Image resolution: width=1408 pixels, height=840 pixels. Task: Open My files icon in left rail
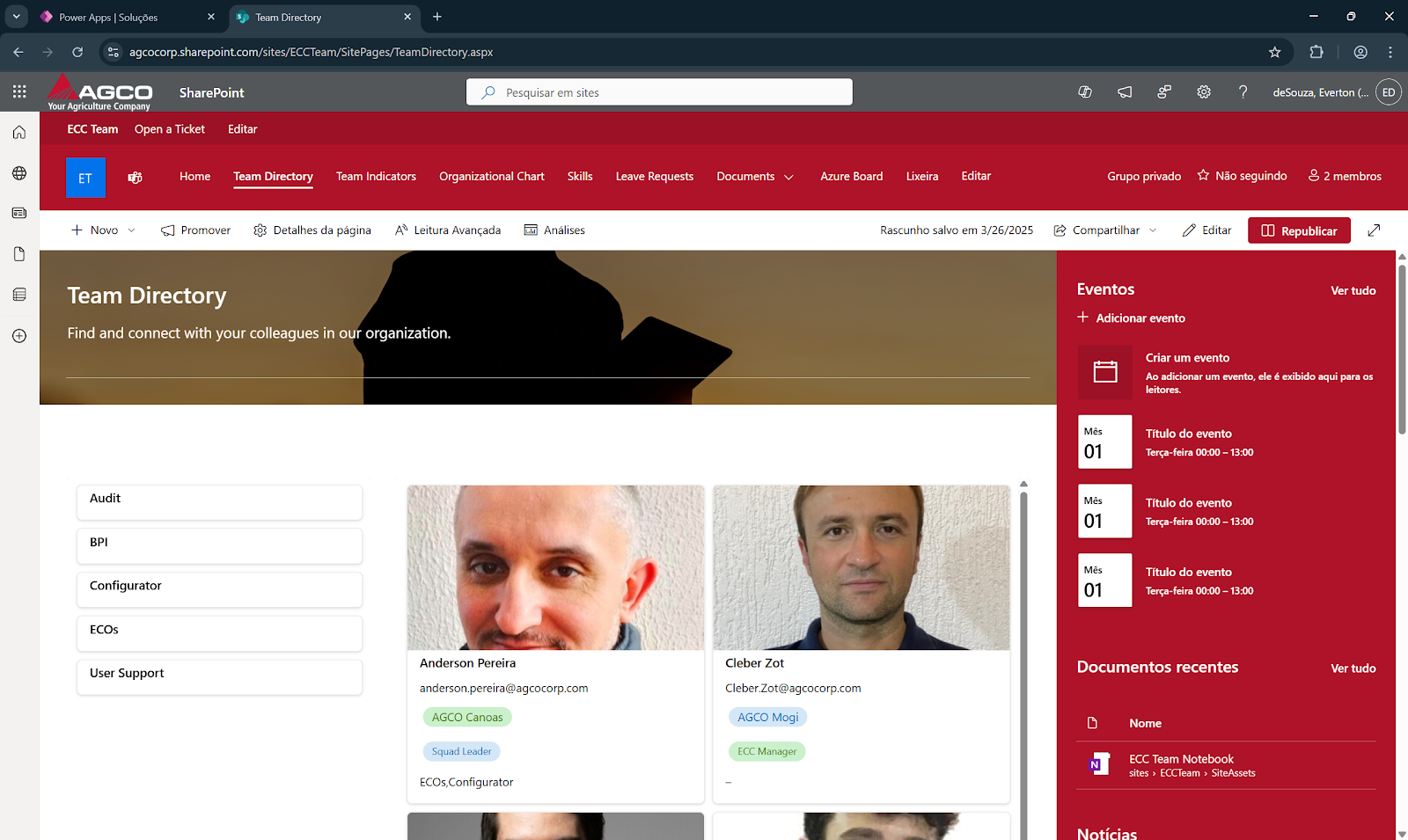[x=19, y=254]
